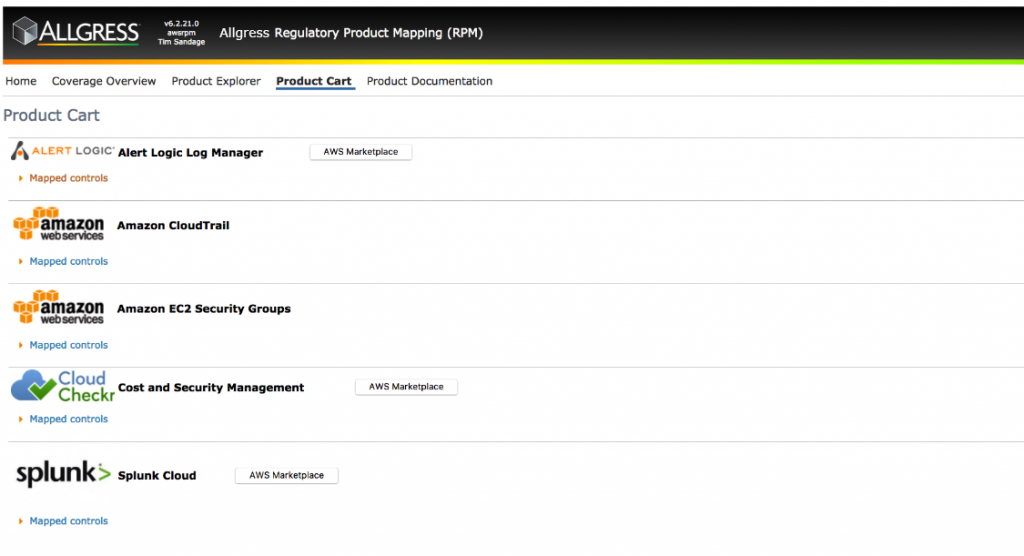Open Product Documentation
This screenshot has height=556, width=1024.
pos(430,81)
